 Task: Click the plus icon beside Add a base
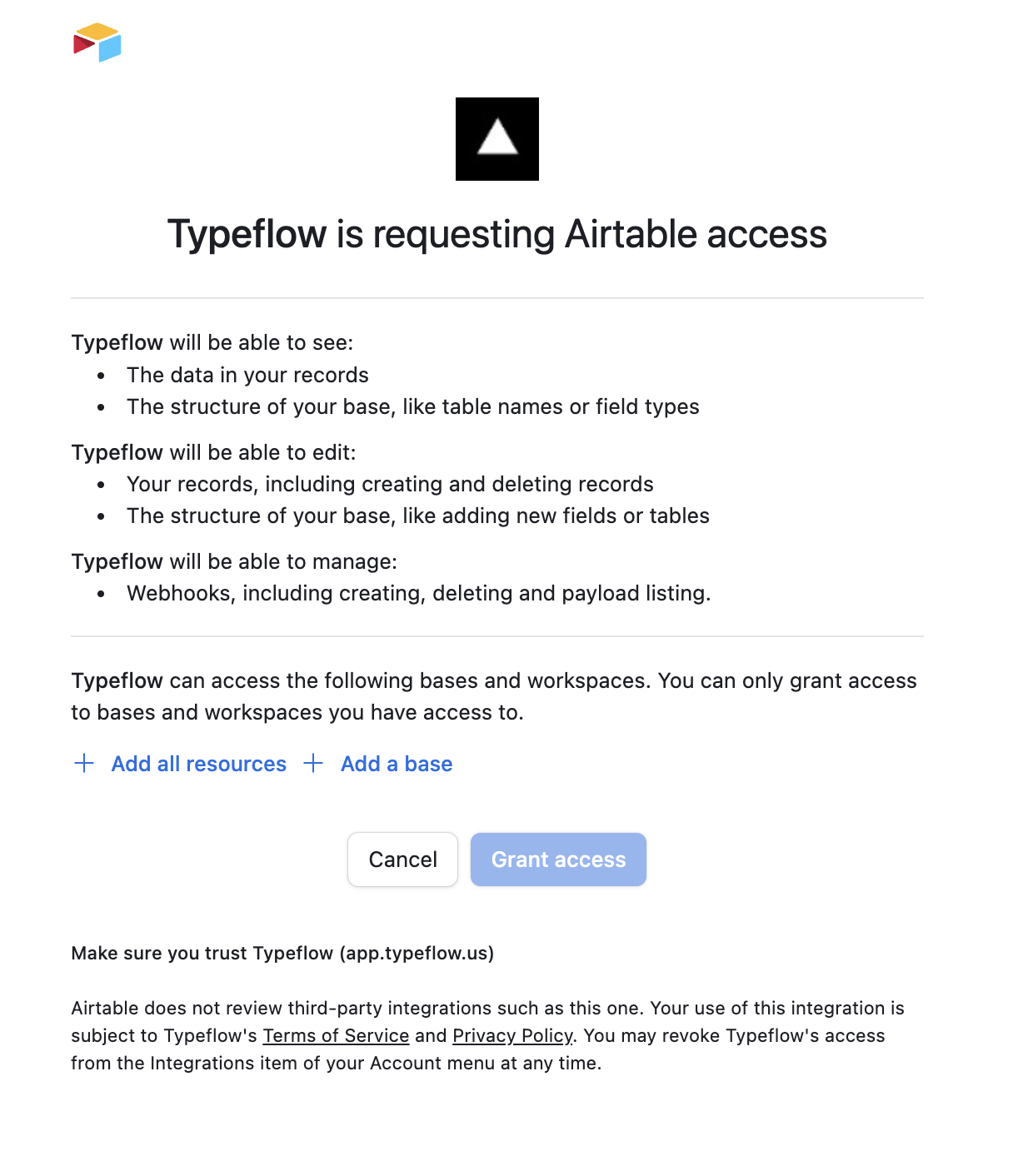[313, 764]
